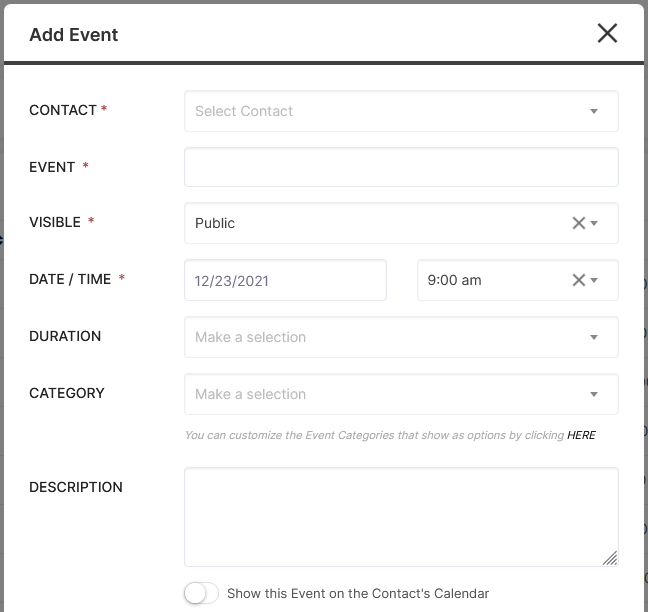Screen dimensions: 648x612
Task: Follow the HERE link for Event Categories
Action: point(581,435)
